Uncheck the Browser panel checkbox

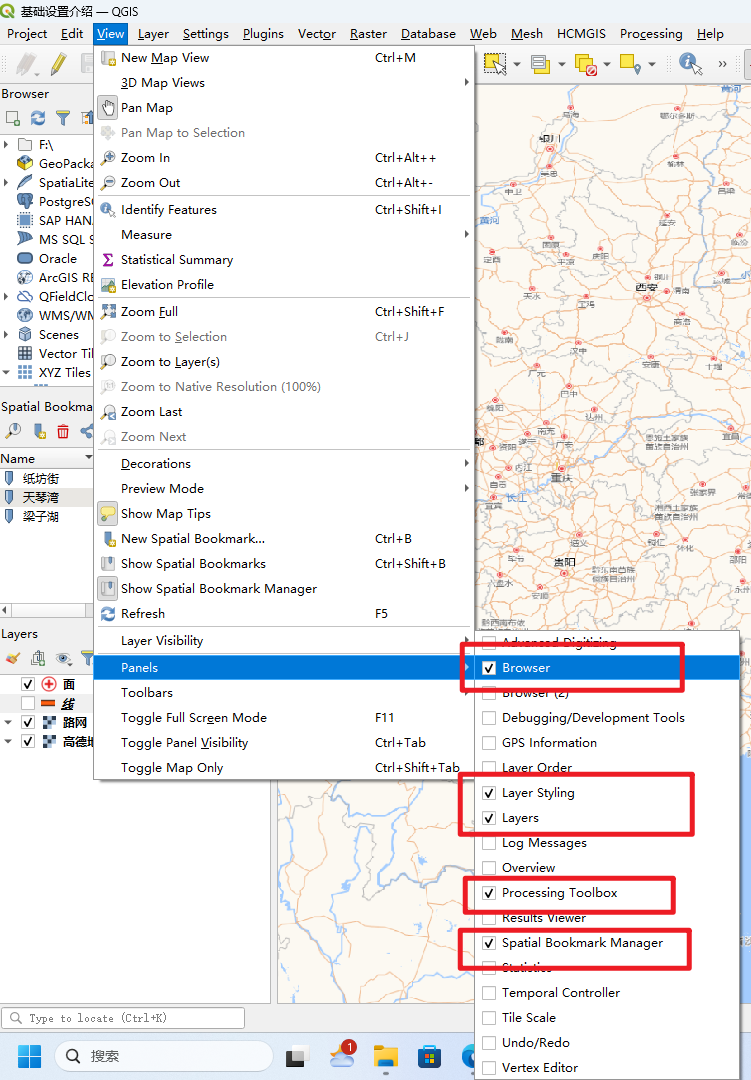point(489,668)
